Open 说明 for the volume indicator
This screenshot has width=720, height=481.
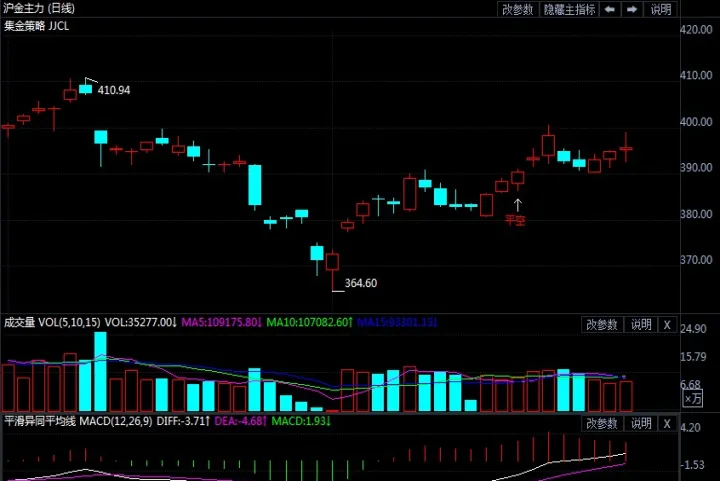(640, 324)
